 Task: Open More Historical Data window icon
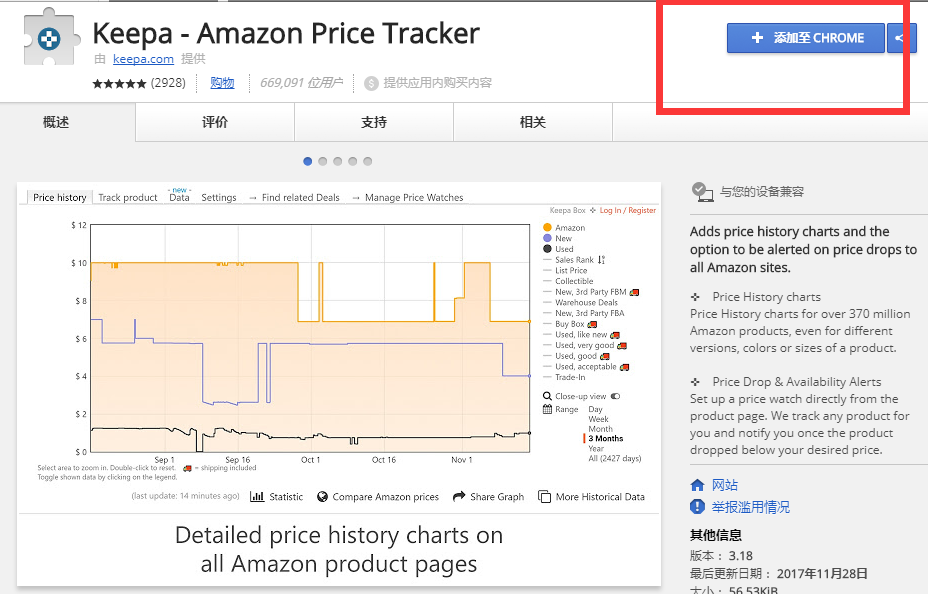544,496
